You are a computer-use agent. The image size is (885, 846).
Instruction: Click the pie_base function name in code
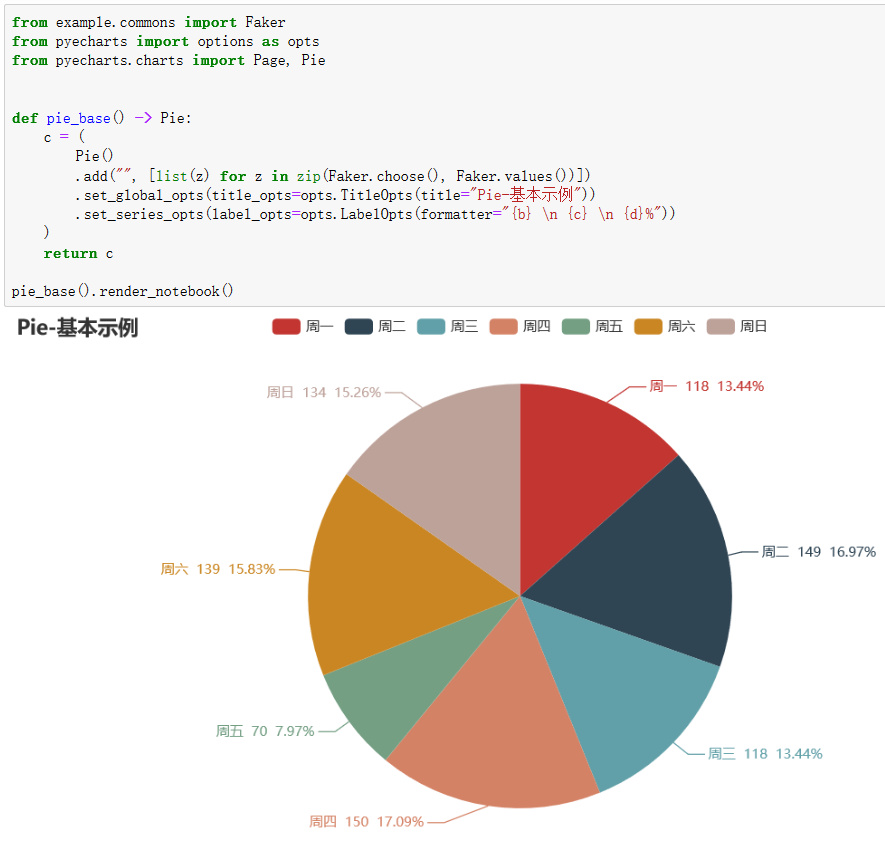[x=78, y=117]
